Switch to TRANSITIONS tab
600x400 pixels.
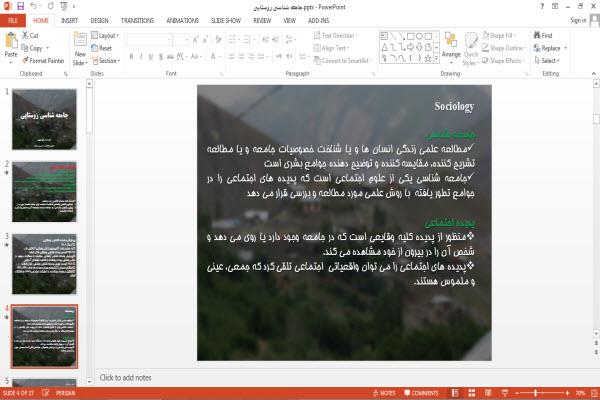137,21
